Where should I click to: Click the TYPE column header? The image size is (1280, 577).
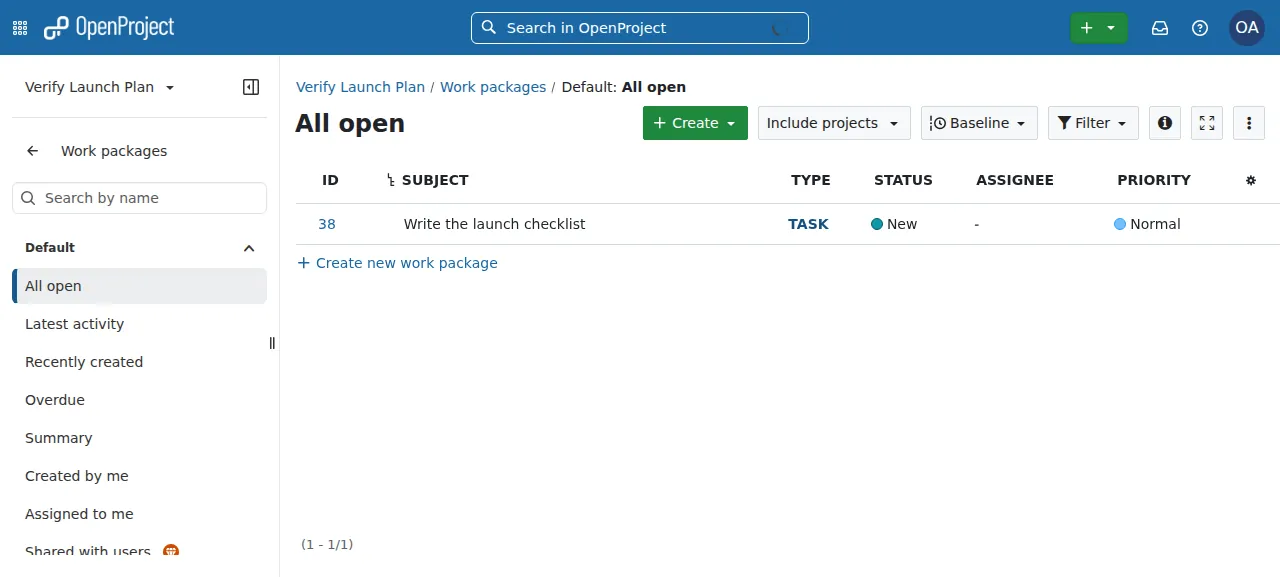click(811, 180)
